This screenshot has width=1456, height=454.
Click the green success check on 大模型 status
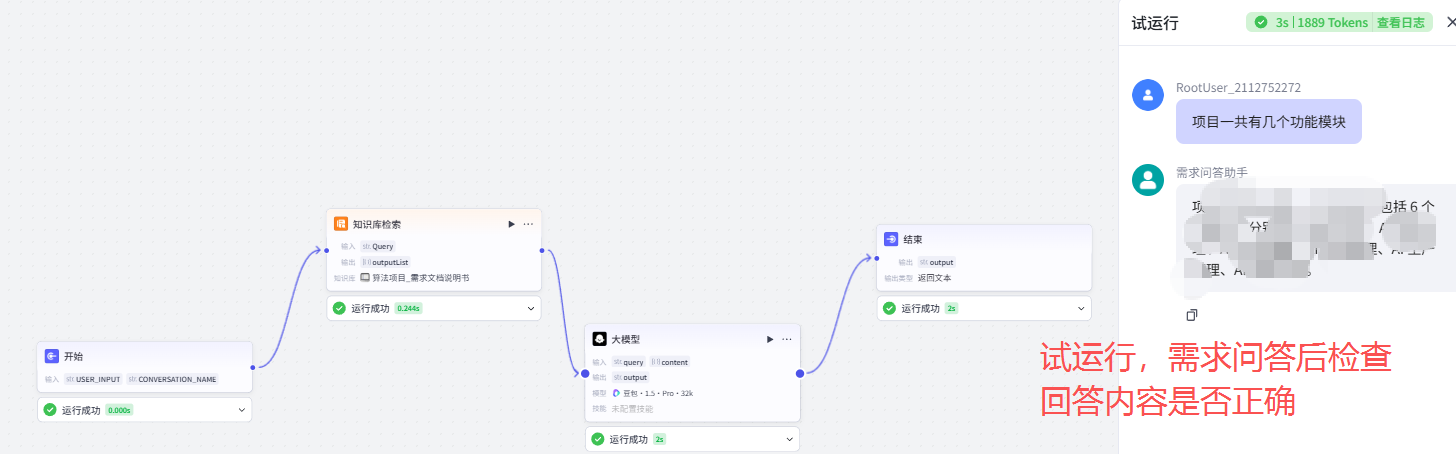click(x=598, y=439)
